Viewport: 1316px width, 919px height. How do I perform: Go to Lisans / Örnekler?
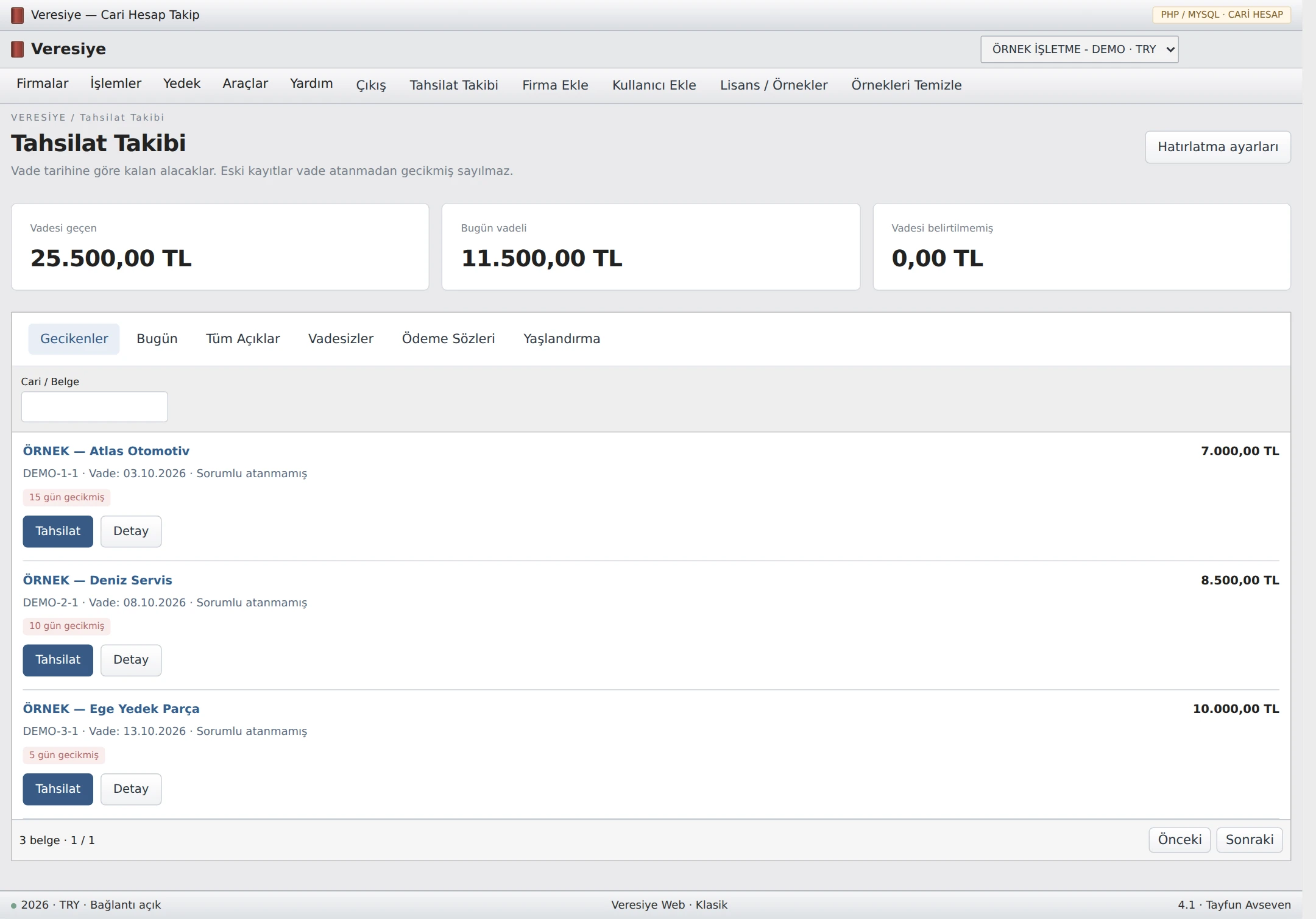(774, 85)
